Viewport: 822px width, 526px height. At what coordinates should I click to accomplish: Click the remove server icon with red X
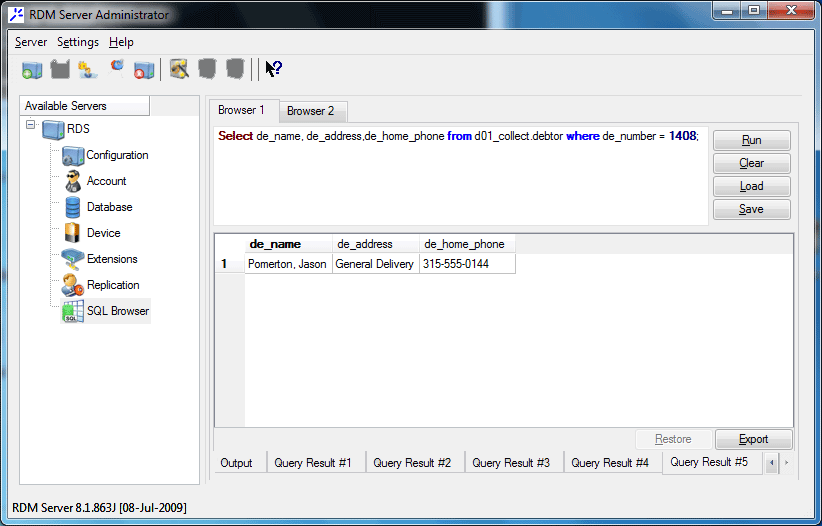tap(144, 69)
